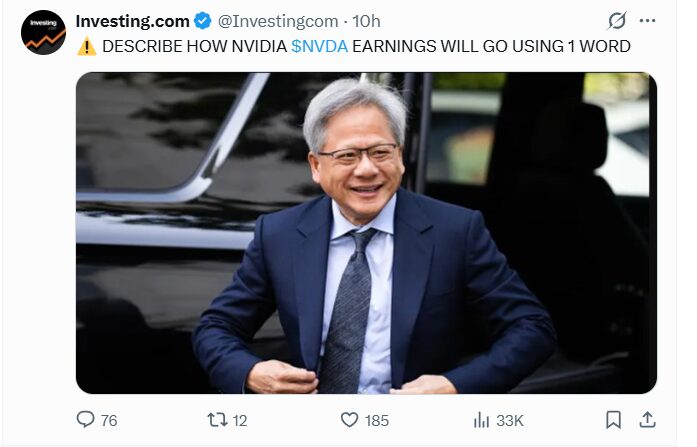Screen dimensions: 697x447
Task: Click the 185 likes count
Action: tap(377, 420)
